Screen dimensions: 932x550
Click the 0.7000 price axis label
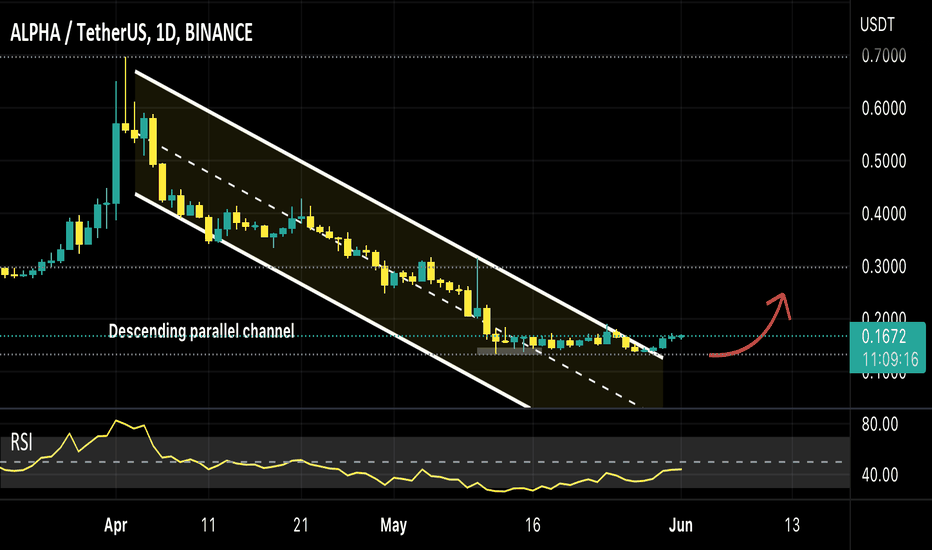pyautogui.click(x=884, y=56)
